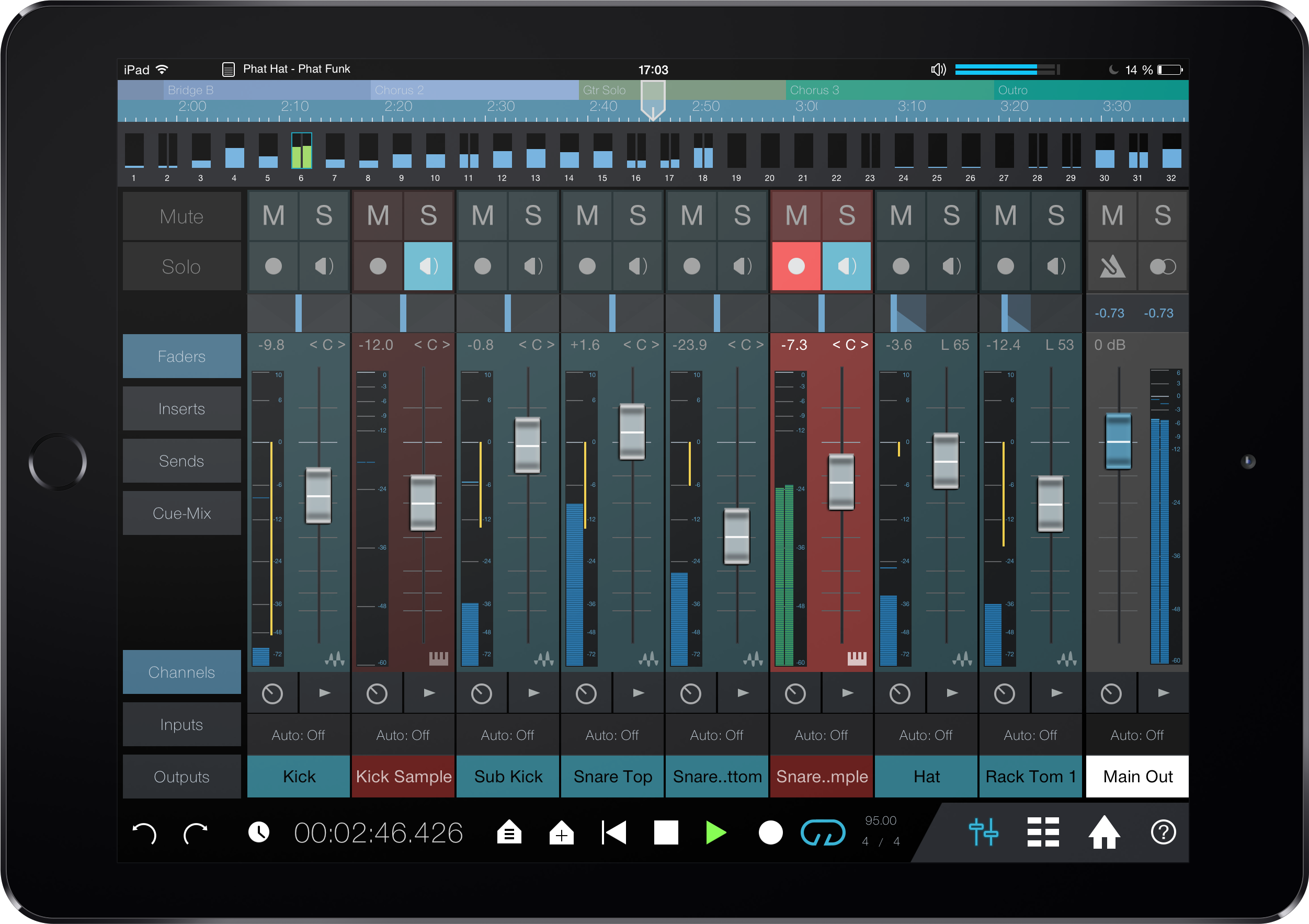1309x924 pixels.
Task: Mute the Kick Sample channel
Action: coord(377,215)
